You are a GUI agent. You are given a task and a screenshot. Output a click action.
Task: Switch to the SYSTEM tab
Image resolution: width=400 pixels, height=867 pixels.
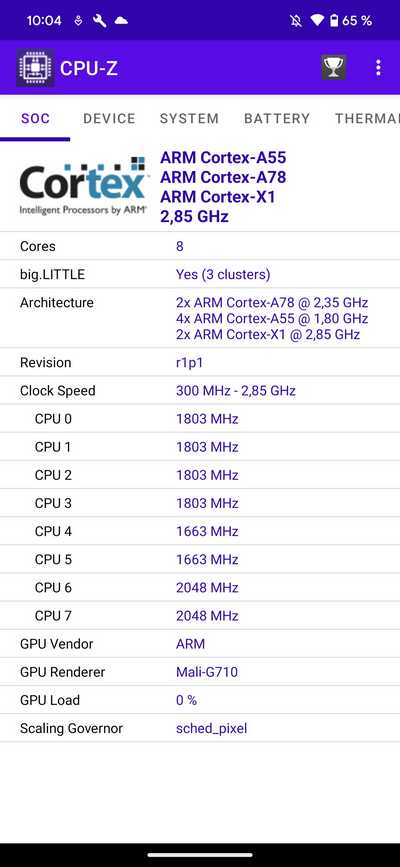point(189,118)
